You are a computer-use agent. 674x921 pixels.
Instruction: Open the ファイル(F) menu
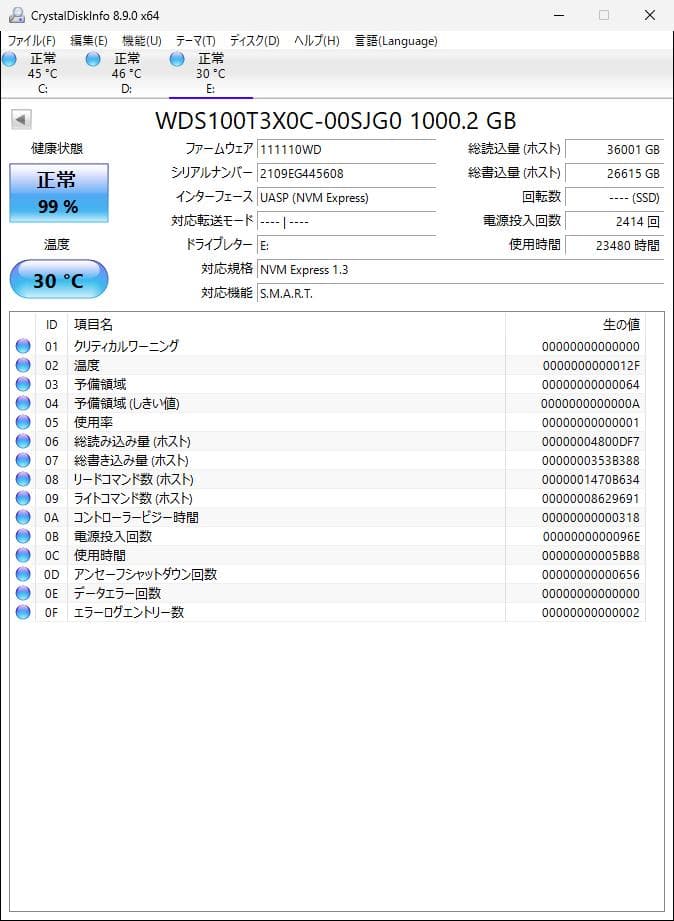click(31, 41)
